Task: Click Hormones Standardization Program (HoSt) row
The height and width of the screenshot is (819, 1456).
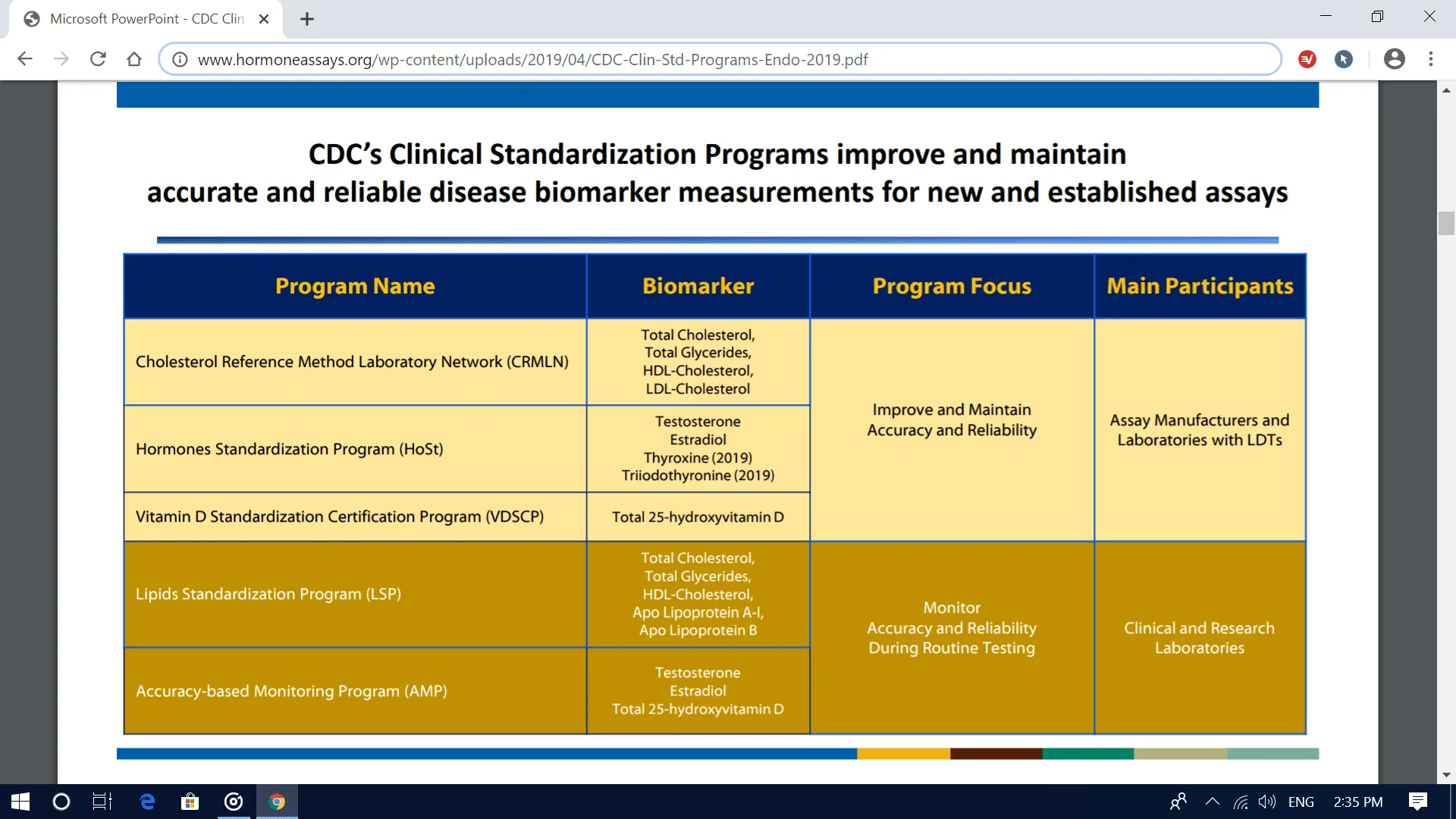Action: click(355, 449)
